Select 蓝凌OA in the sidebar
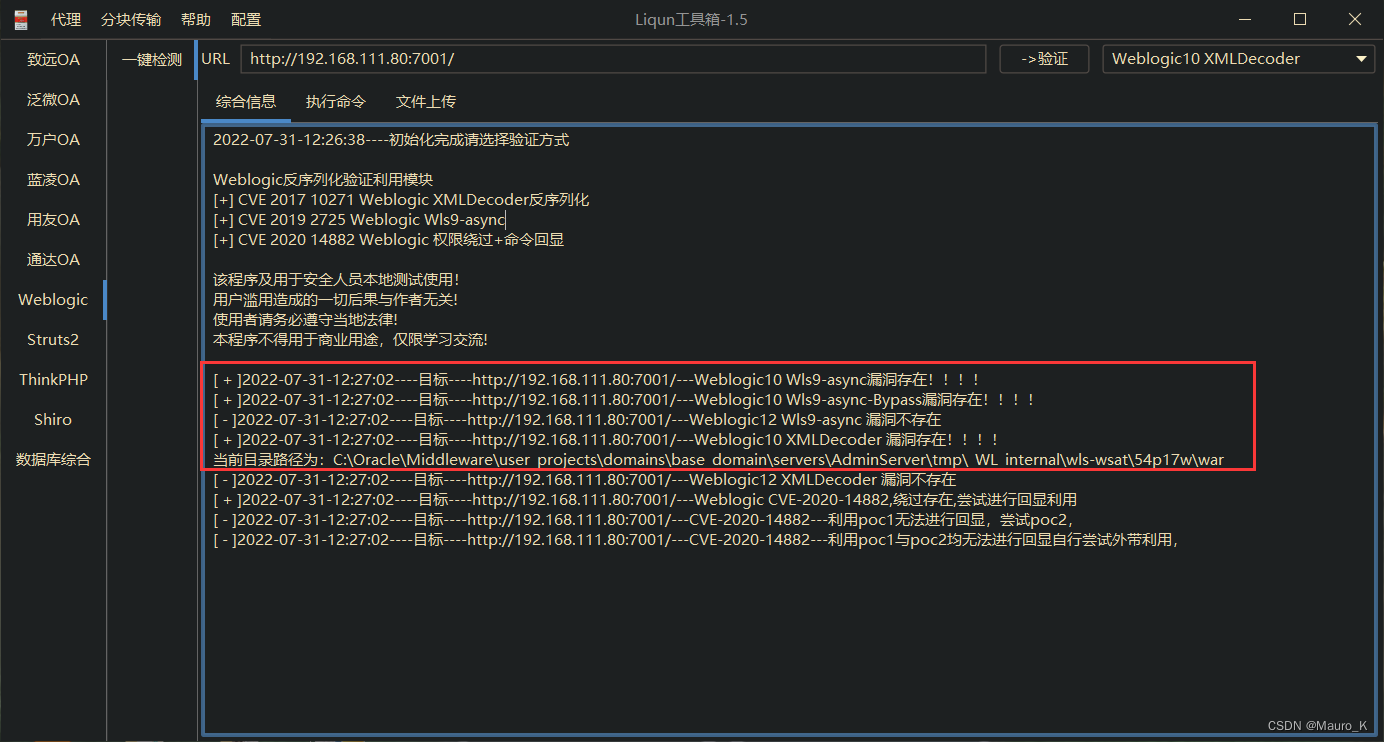 (53, 180)
